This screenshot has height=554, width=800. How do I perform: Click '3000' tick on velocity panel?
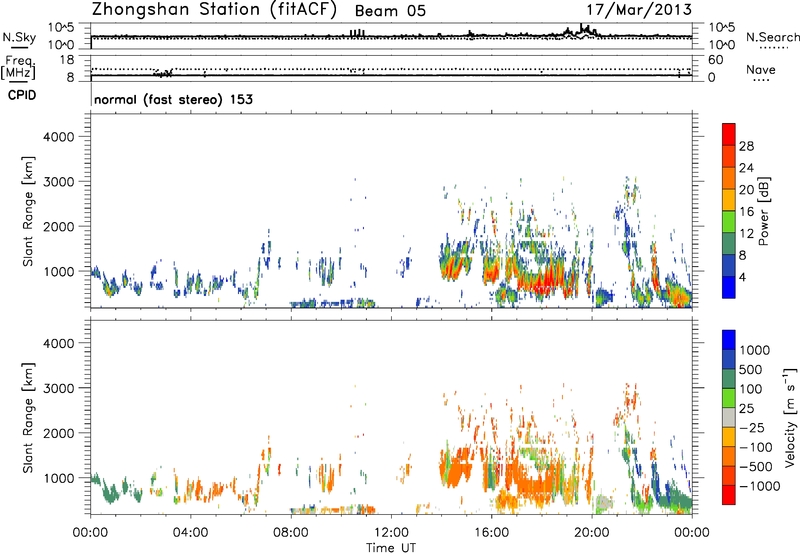[x=58, y=388]
